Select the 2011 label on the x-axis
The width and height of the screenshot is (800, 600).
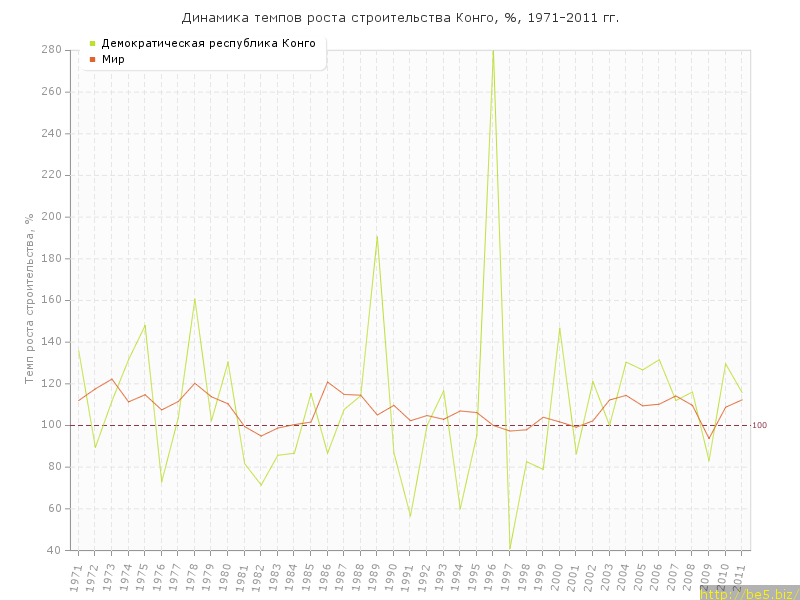click(x=739, y=577)
